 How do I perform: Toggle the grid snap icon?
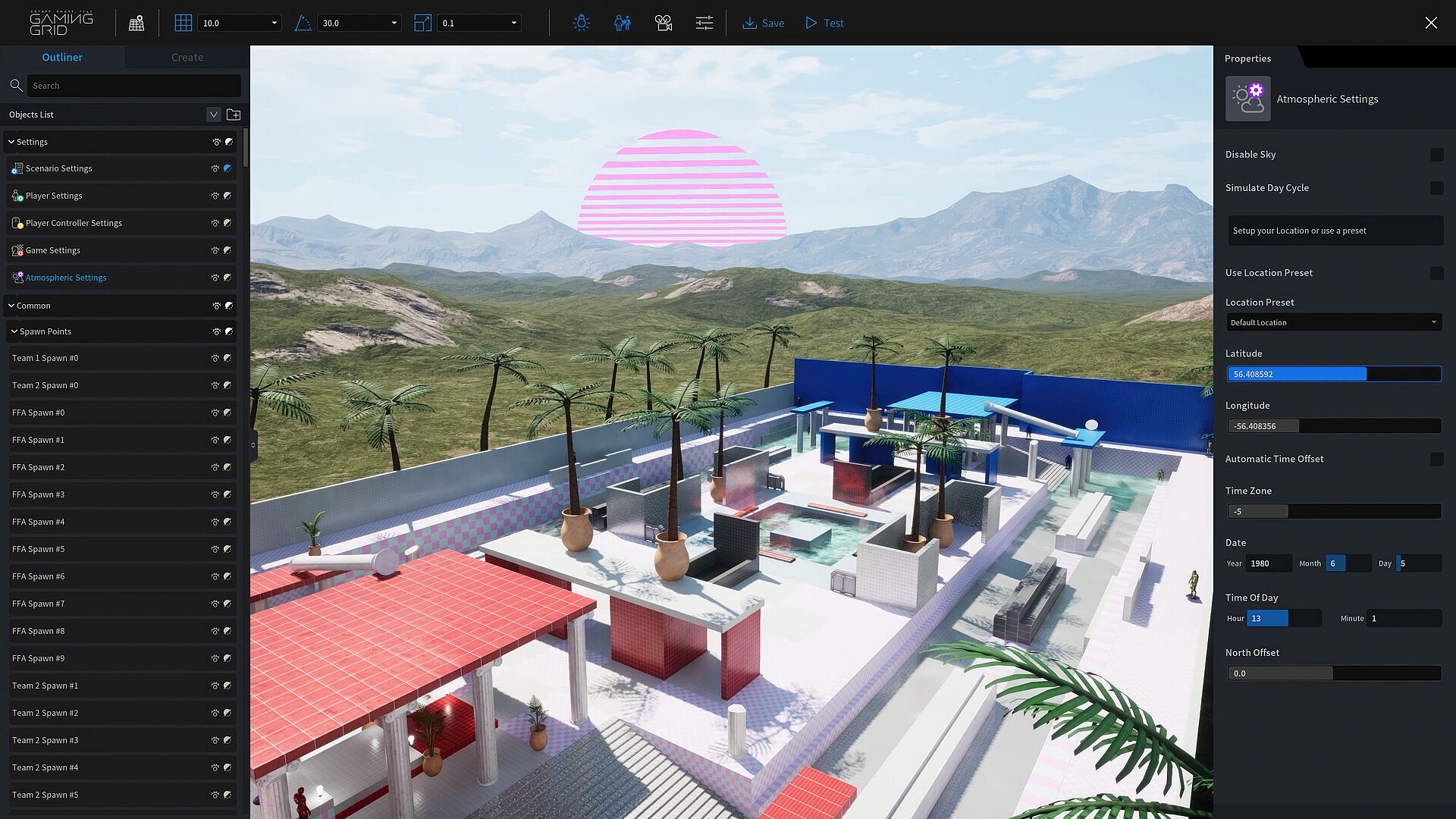(183, 23)
